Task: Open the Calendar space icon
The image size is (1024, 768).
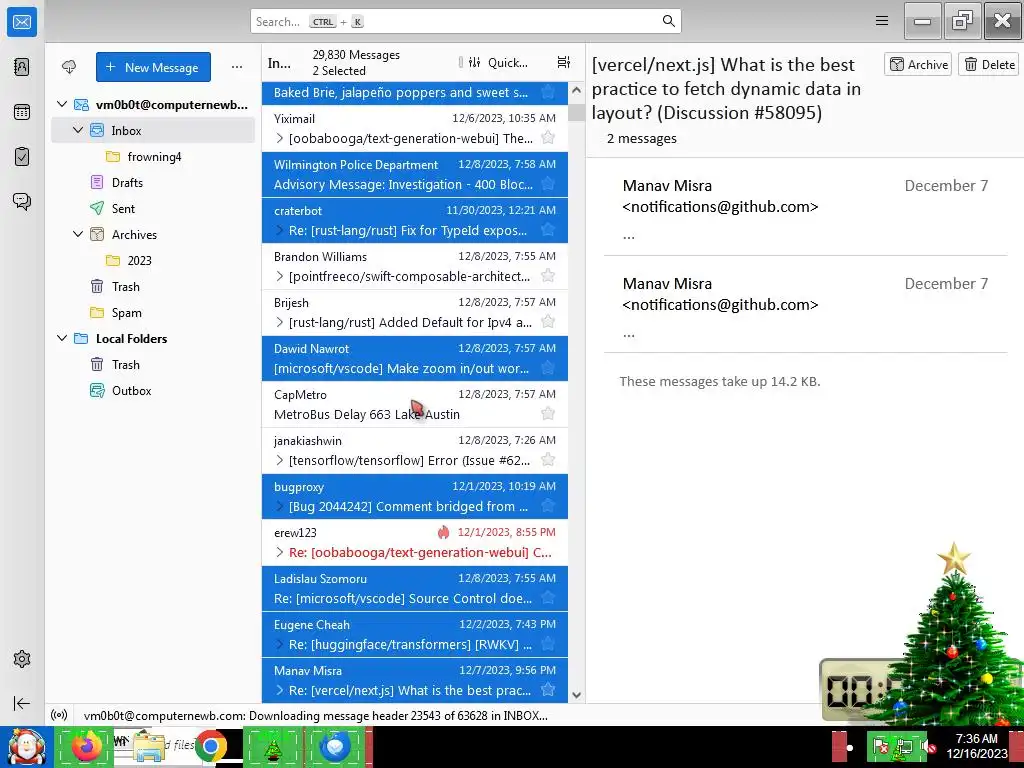Action: point(22,112)
